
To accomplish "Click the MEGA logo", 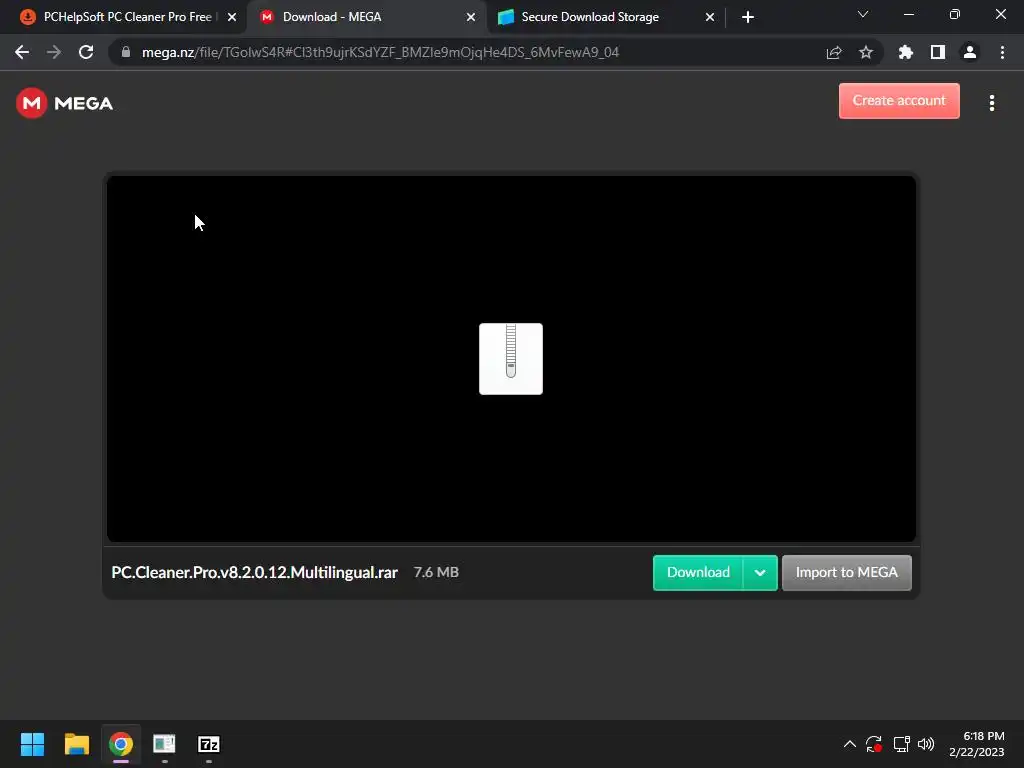I will 64,103.
